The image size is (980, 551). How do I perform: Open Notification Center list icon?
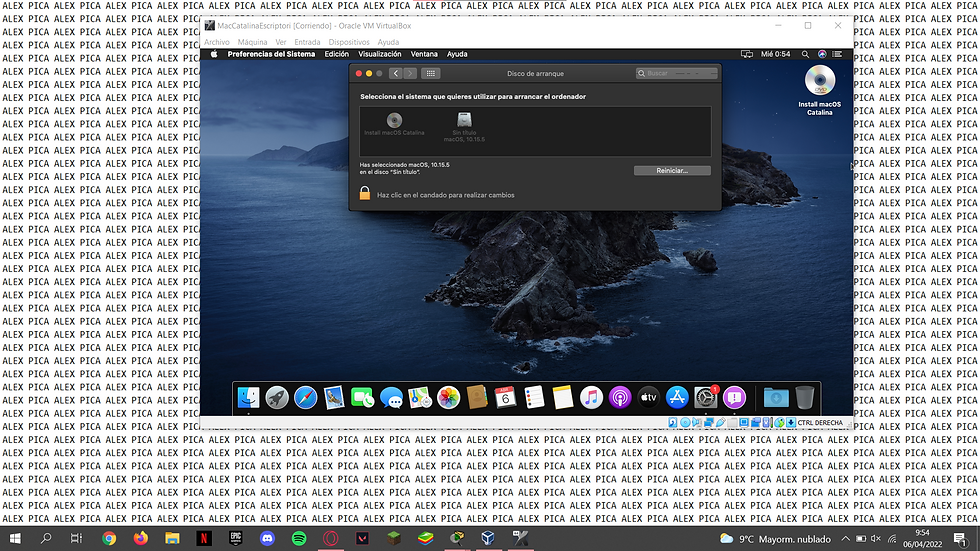[x=838, y=54]
